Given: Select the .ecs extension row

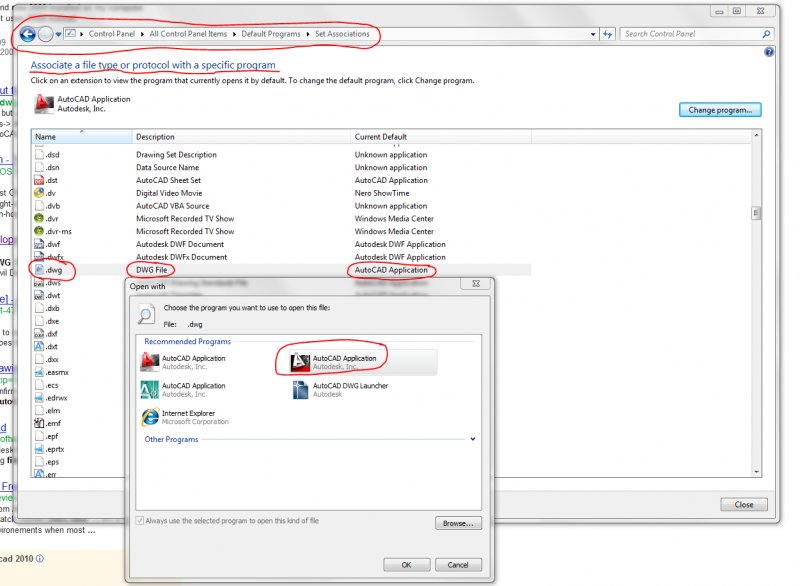Looking at the screenshot, I should [x=79, y=385].
